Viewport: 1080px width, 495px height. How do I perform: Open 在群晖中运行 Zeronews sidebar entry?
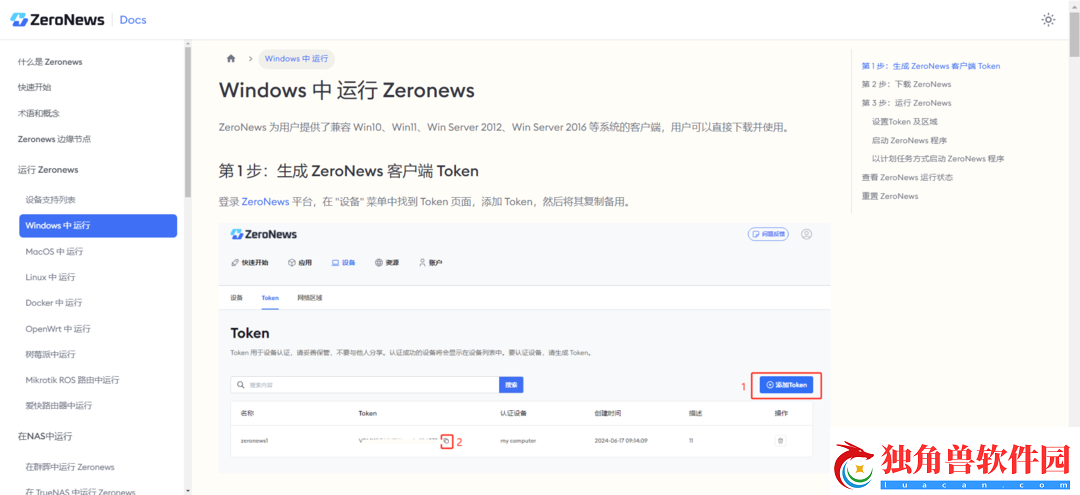[x=70, y=467]
